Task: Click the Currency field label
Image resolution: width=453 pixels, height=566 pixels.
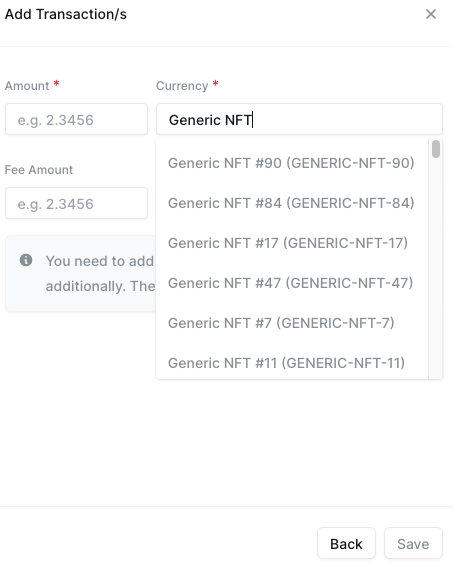Action: click(182, 86)
